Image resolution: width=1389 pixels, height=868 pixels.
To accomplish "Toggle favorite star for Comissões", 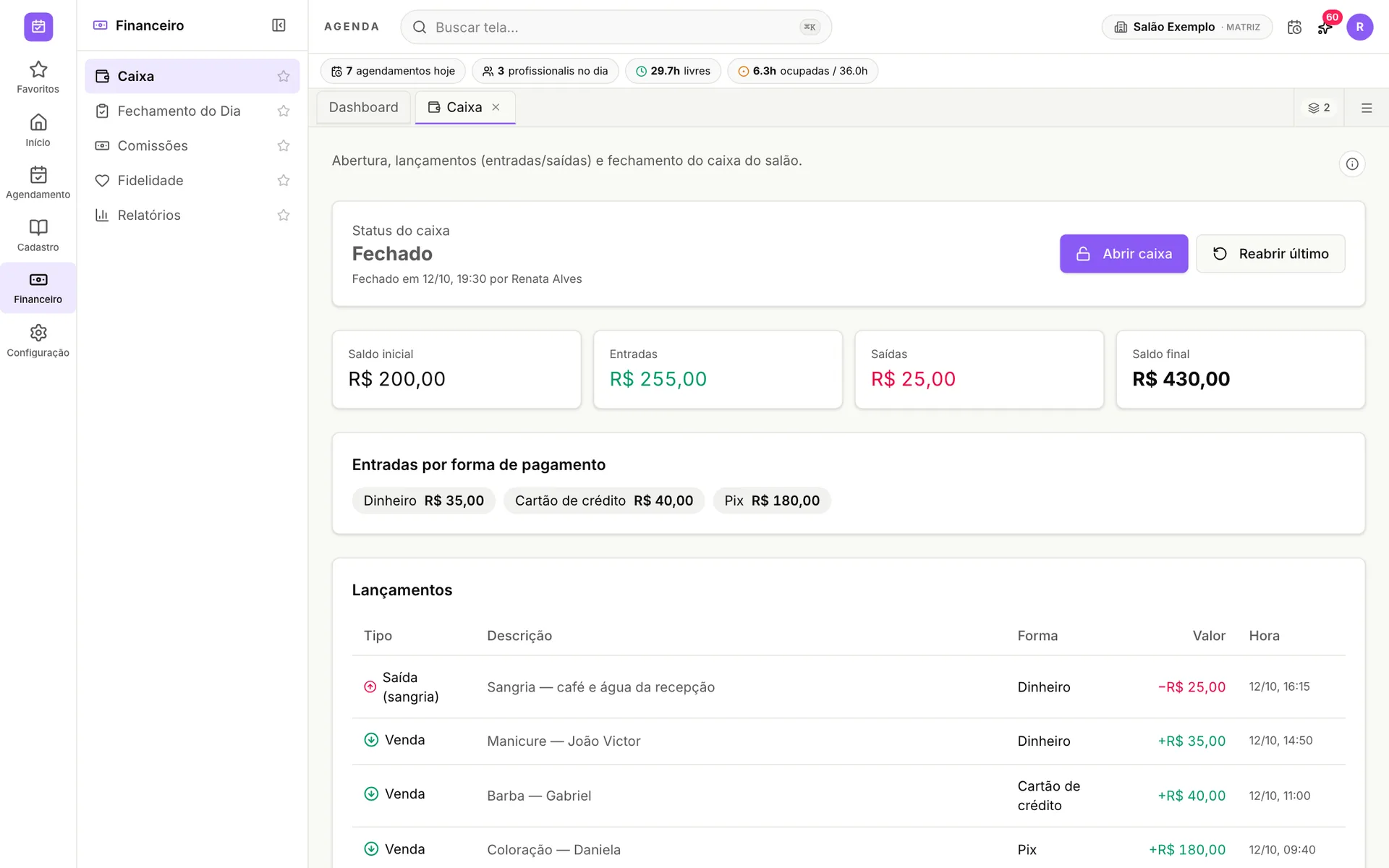I will coord(284,145).
